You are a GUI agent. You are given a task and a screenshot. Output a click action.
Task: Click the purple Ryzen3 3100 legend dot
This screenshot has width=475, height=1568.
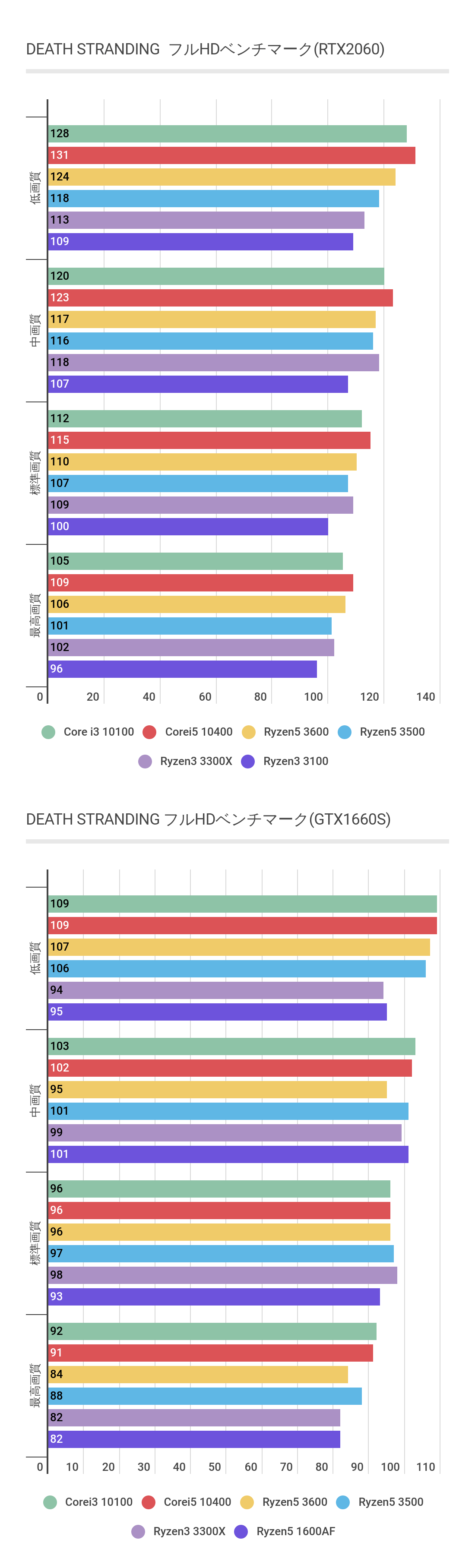(248, 761)
